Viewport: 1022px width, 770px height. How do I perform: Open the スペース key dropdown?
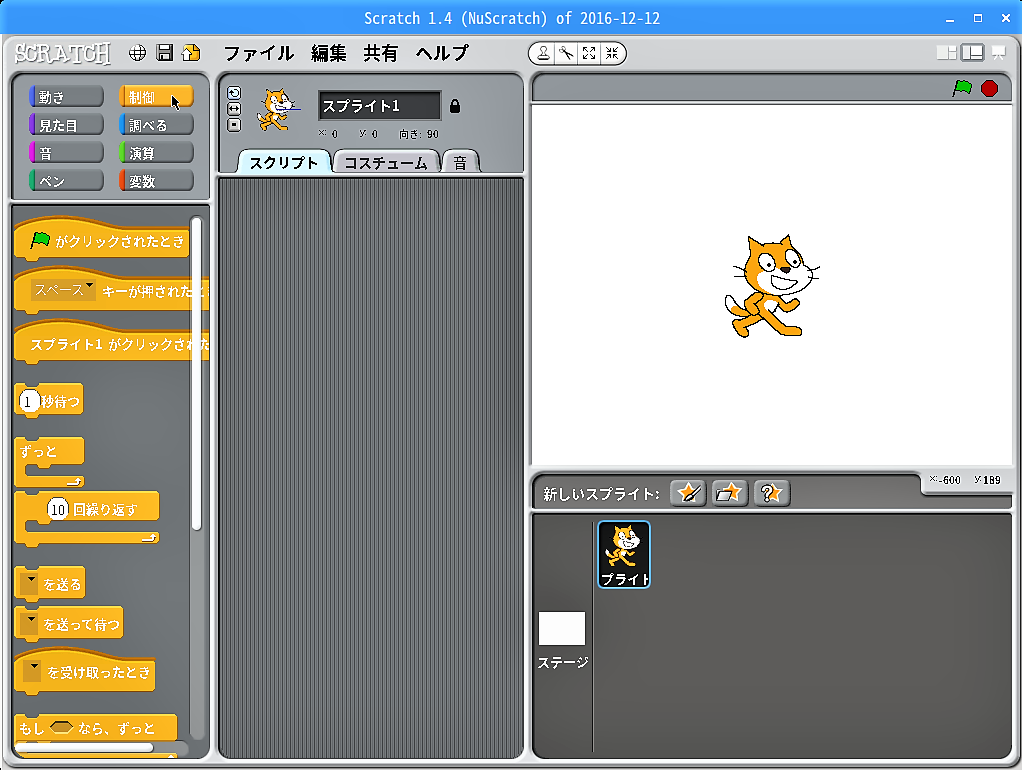(x=63, y=290)
